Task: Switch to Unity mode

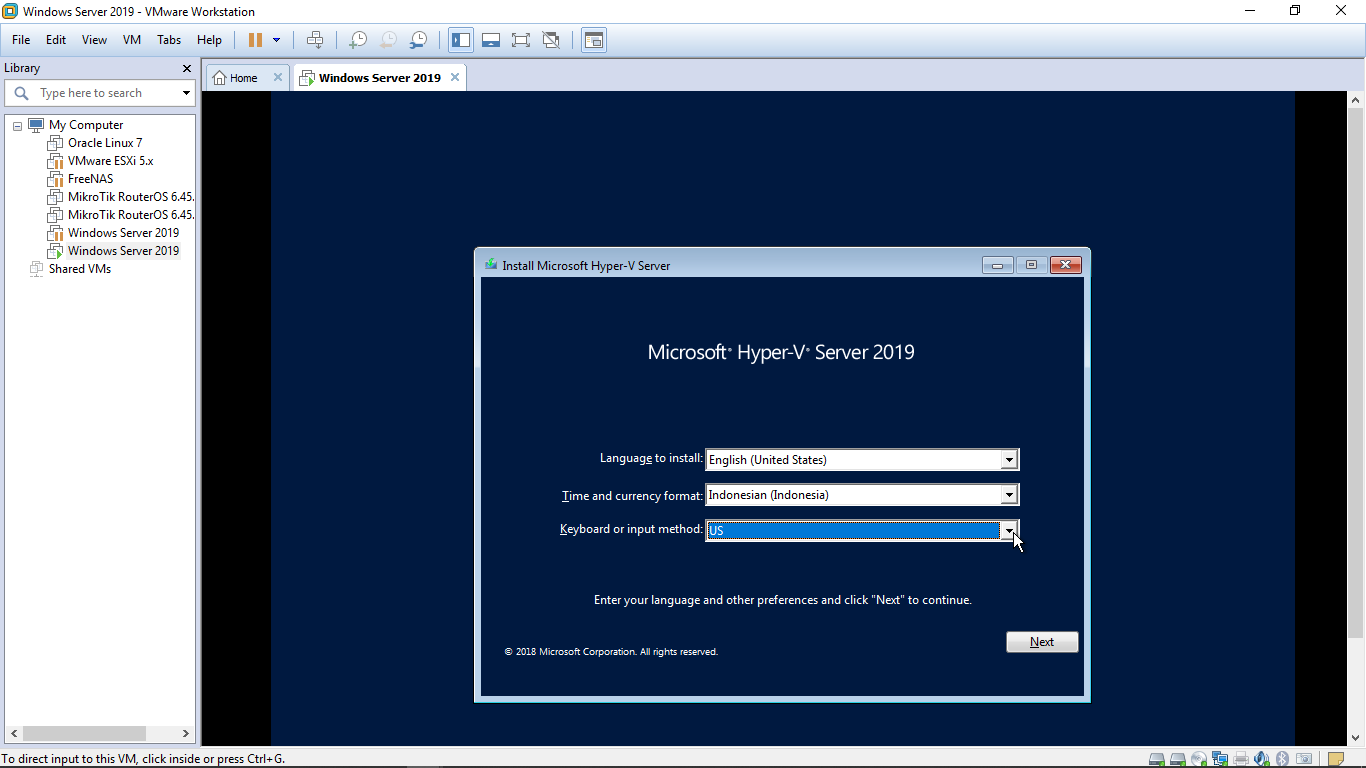Action: 551,40
